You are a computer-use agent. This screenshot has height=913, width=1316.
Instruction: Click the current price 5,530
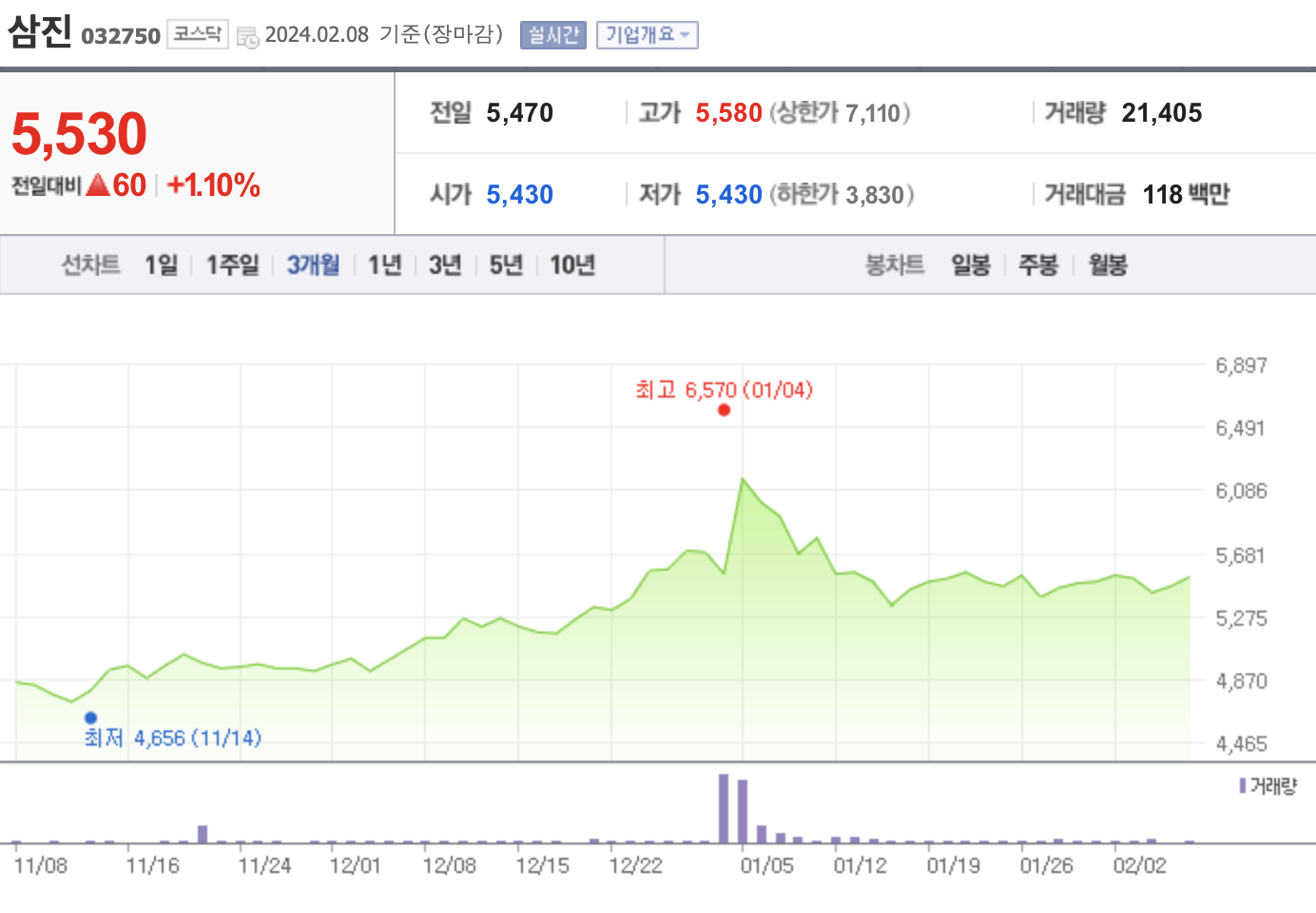79,133
